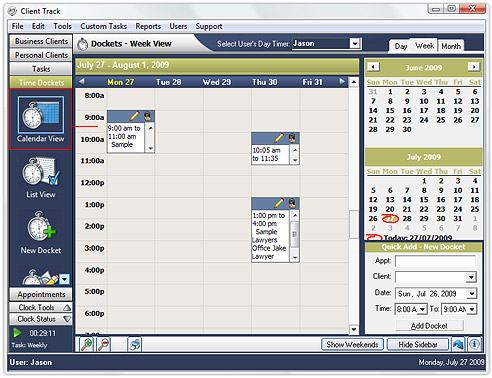Open the Support menu
Viewport: 492px width, 378px height.
(x=209, y=26)
